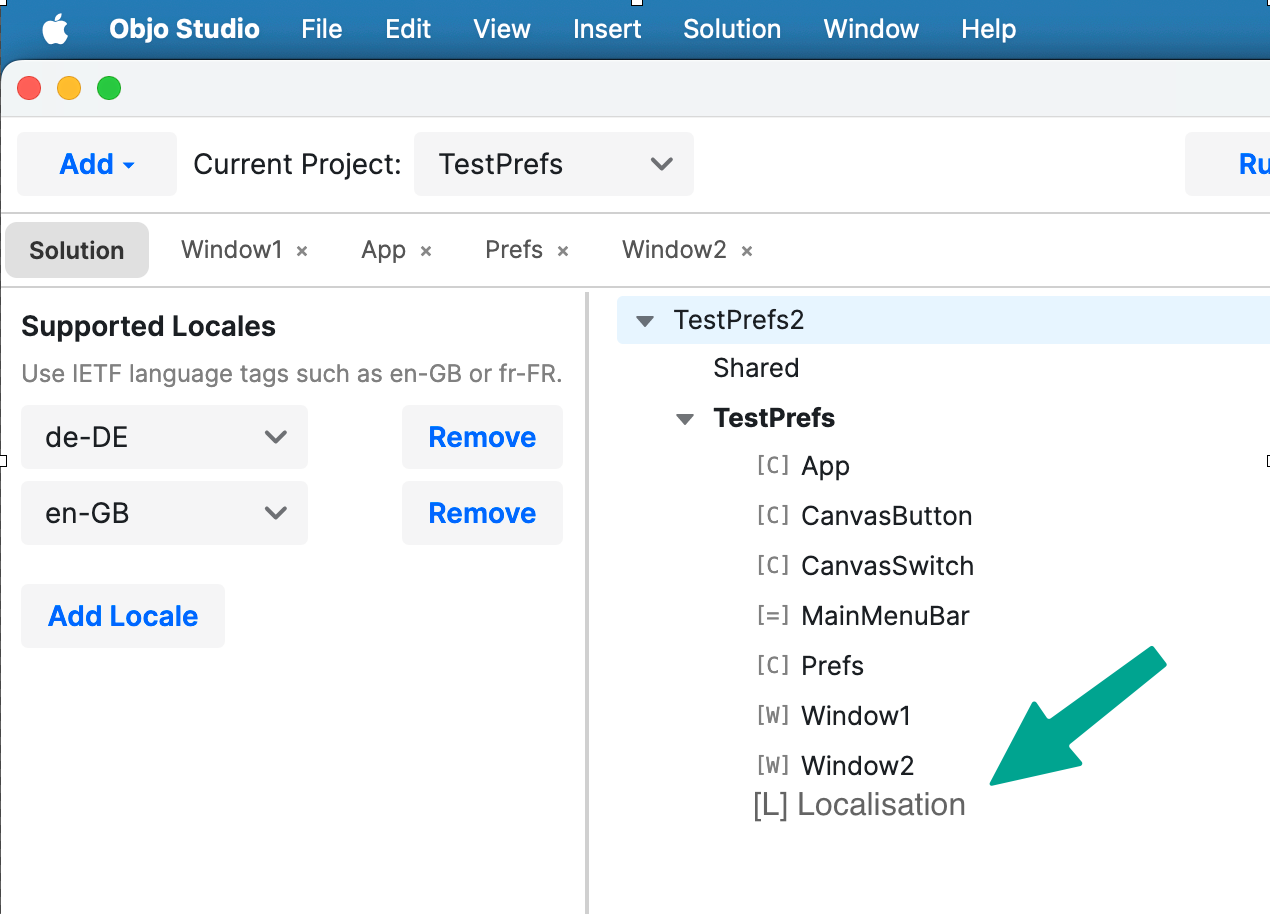Click the [C] icon beside Prefs

pyautogui.click(x=773, y=665)
